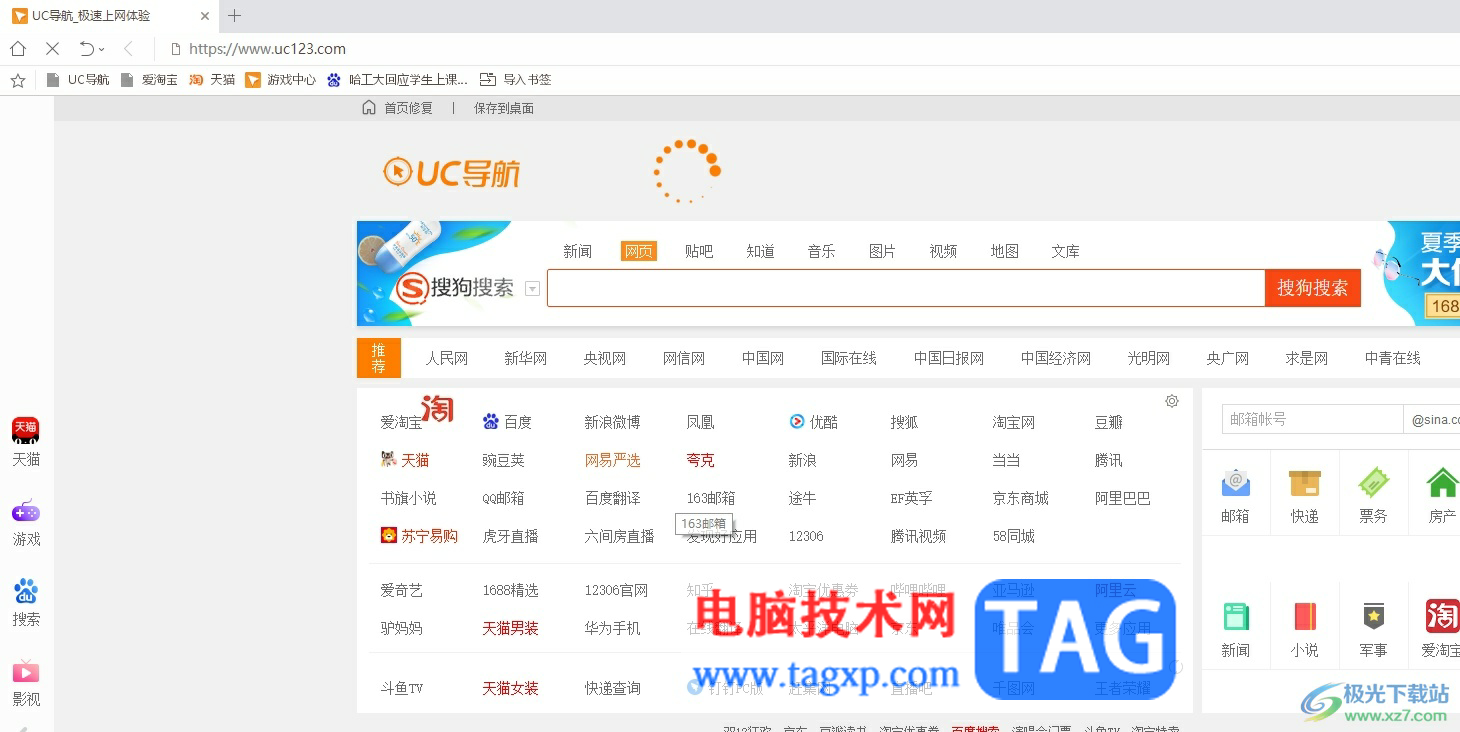The height and width of the screenshot is (732, 1460).
Task: Open UC导航 bookmark
Action: 79,80
